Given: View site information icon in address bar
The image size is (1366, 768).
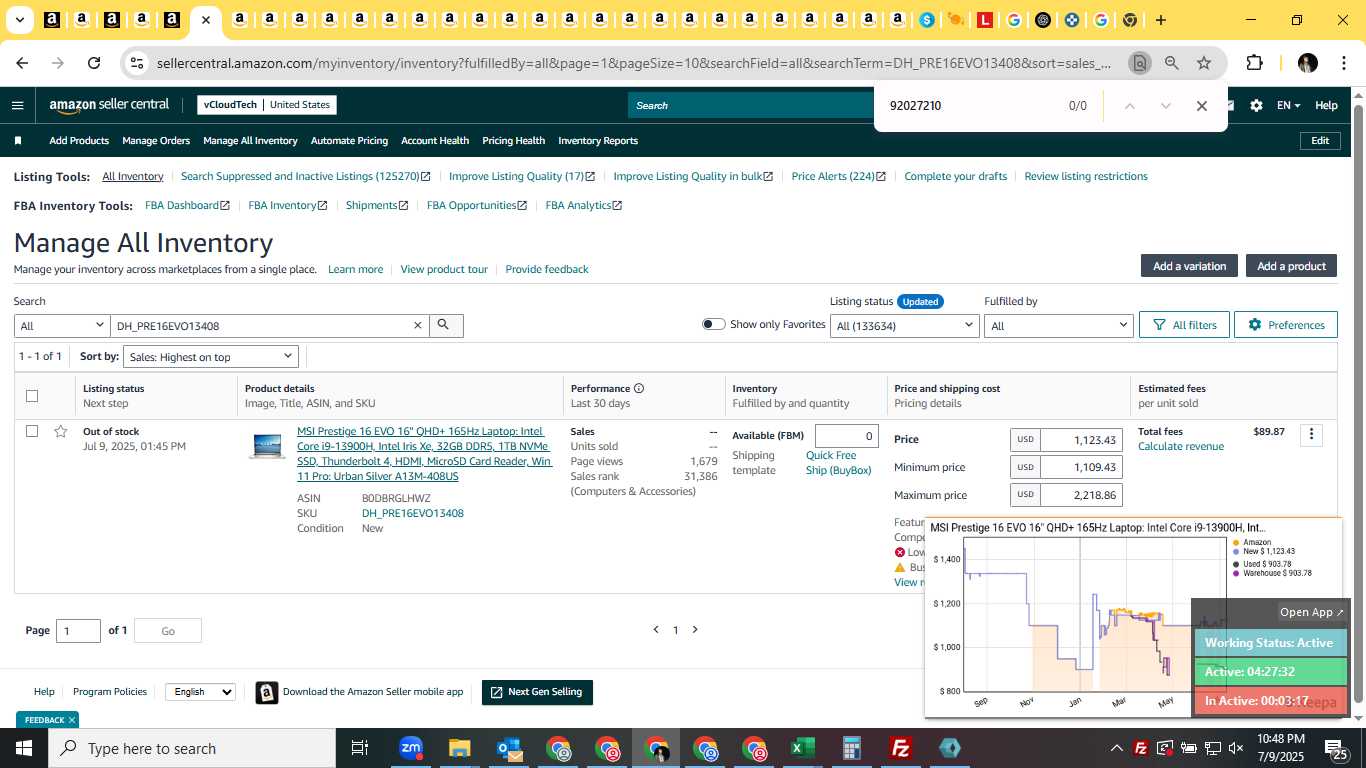Looking at the screenshot, I should 137,63.
